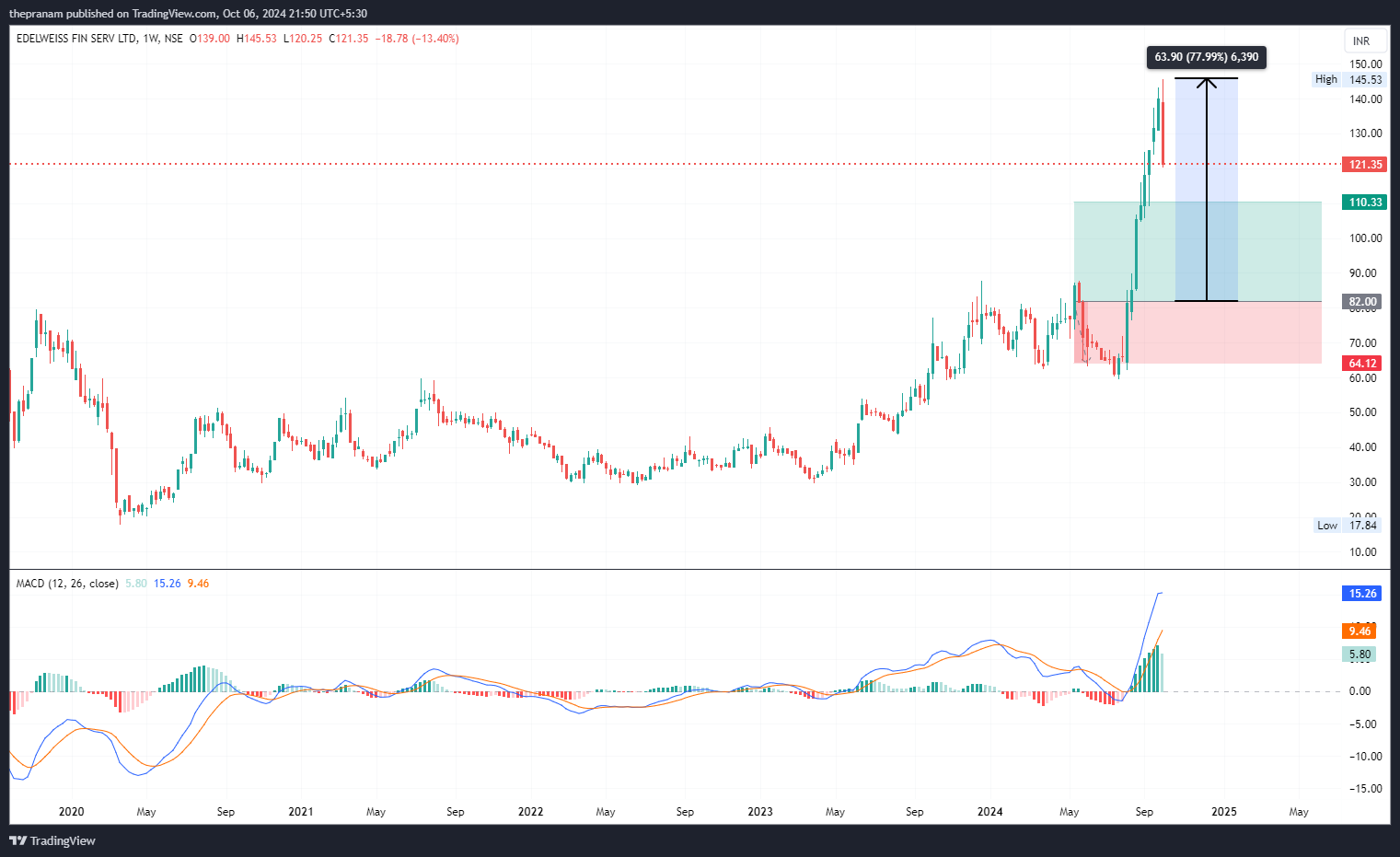Click the Low 17.84 price label
This screenshot has width=1400, height=857.
(x=1347, y=526)
